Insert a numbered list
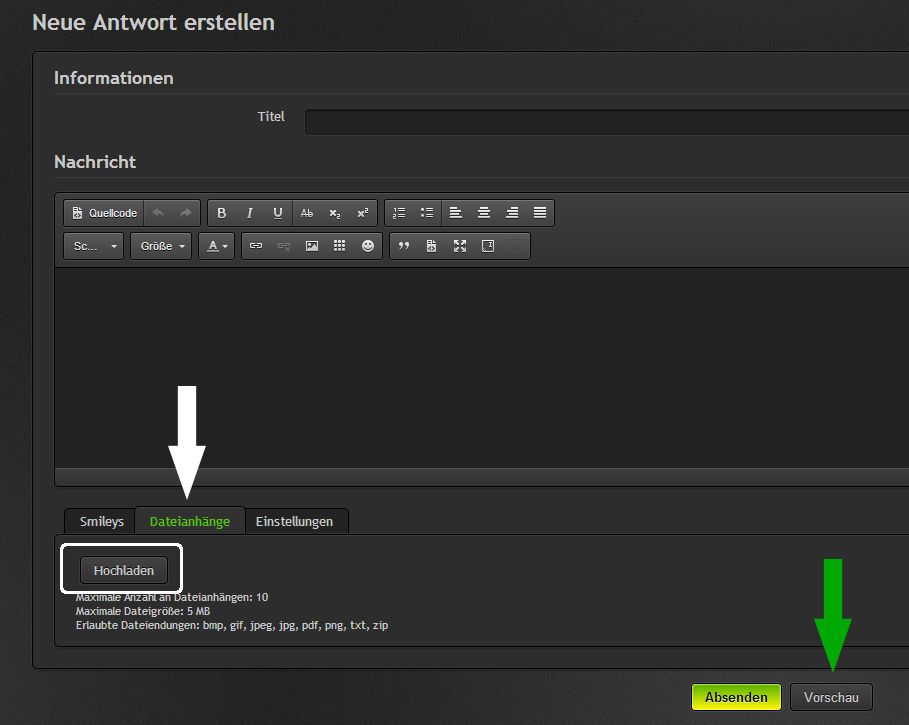Image resolution: width=909 pixels, height=725 pixels. coord(399,213)
